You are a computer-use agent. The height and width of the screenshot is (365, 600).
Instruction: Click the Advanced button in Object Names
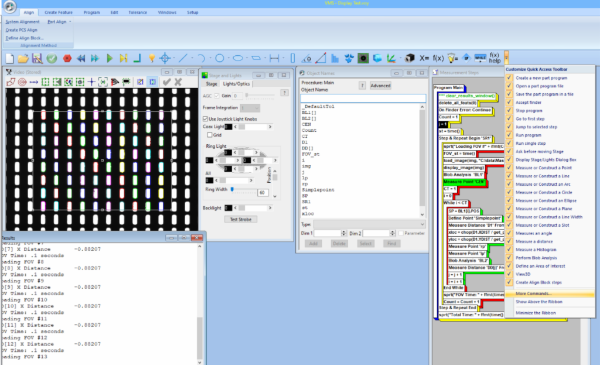pos(380,86)
